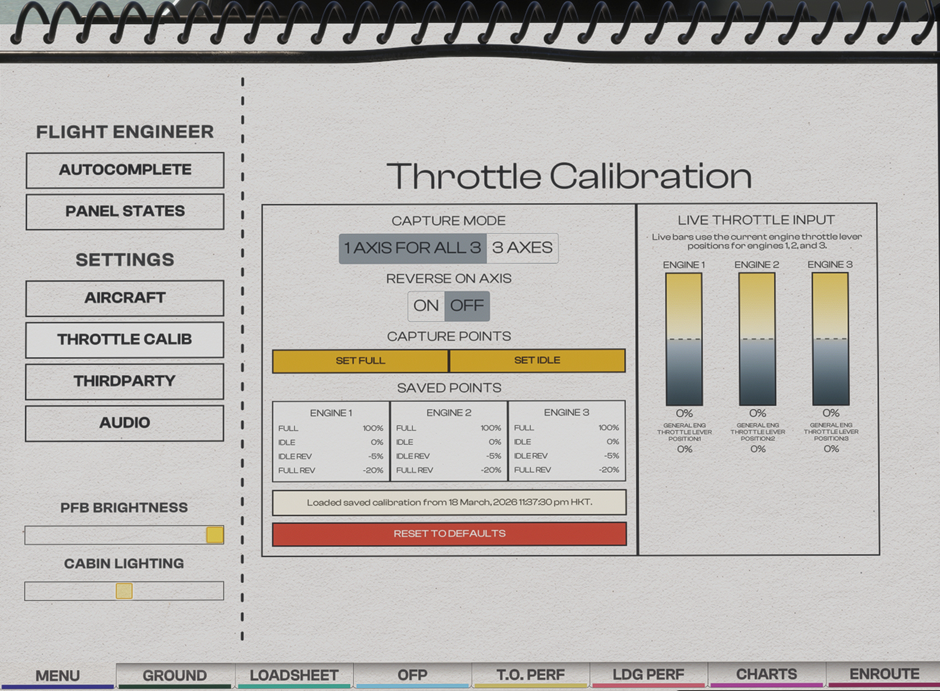940x691 pixels.
Task: Open Panel States settings
Action: pyautogui.click(x=125, y=212)
